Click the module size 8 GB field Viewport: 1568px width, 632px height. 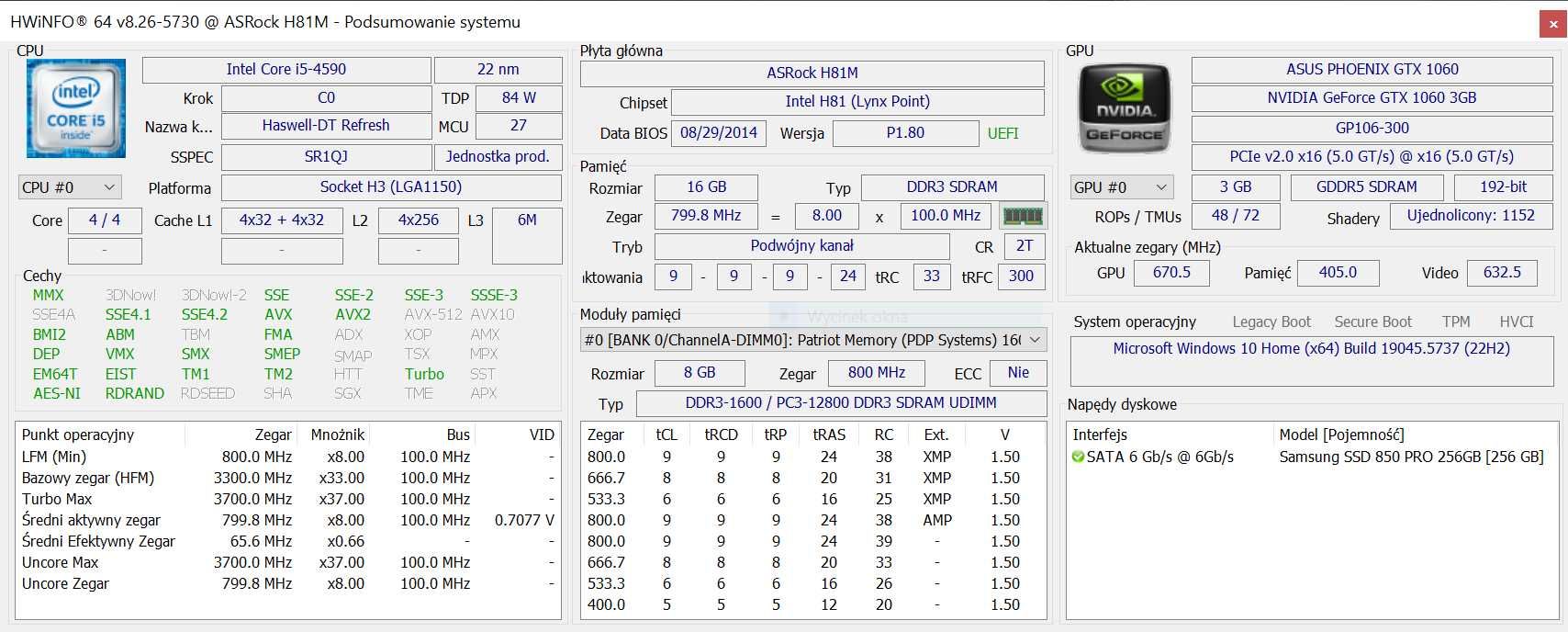pyautogui.click(x=700, y=373)
